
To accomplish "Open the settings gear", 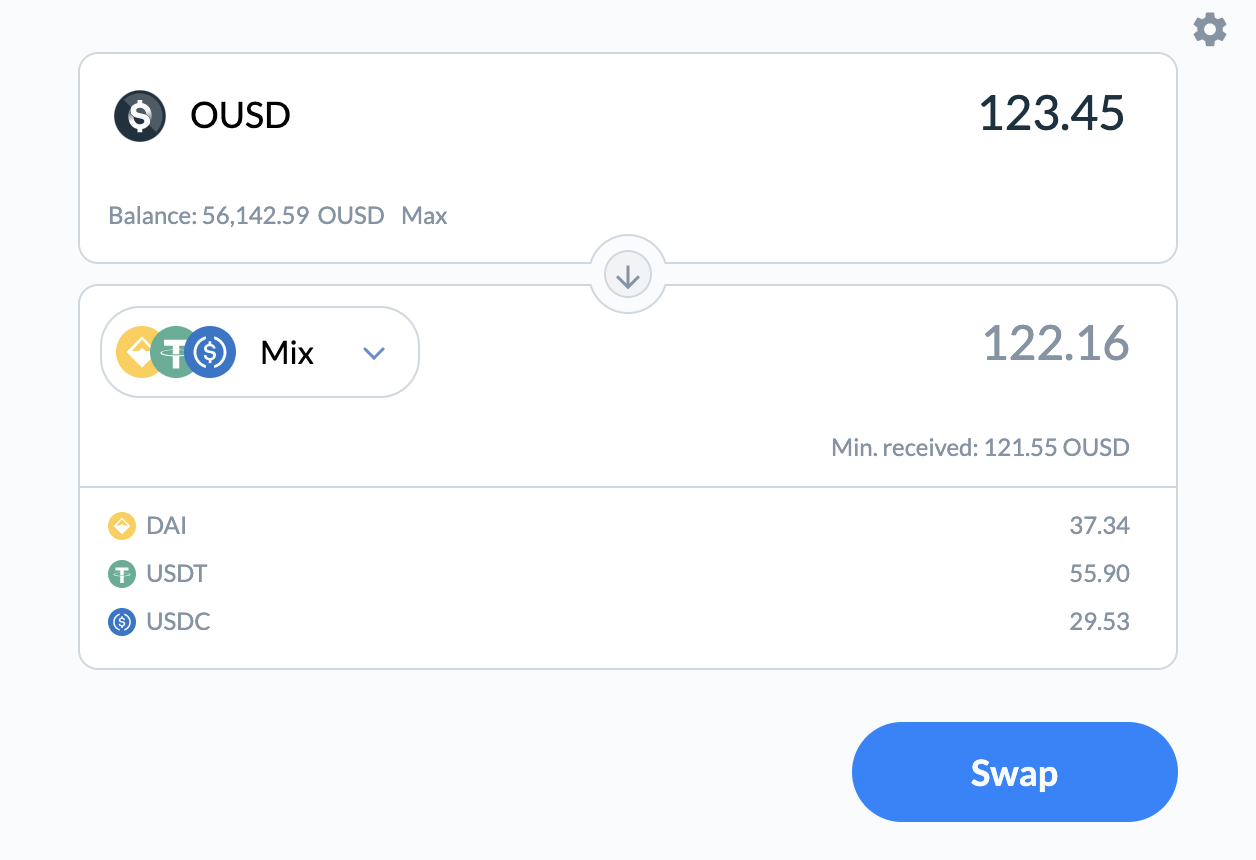I will [1210, 30].
